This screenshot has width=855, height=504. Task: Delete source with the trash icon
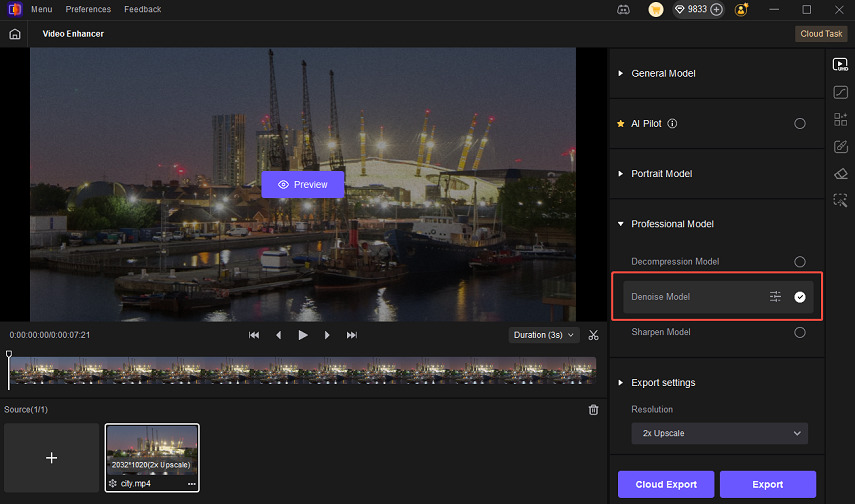point(593,410)
